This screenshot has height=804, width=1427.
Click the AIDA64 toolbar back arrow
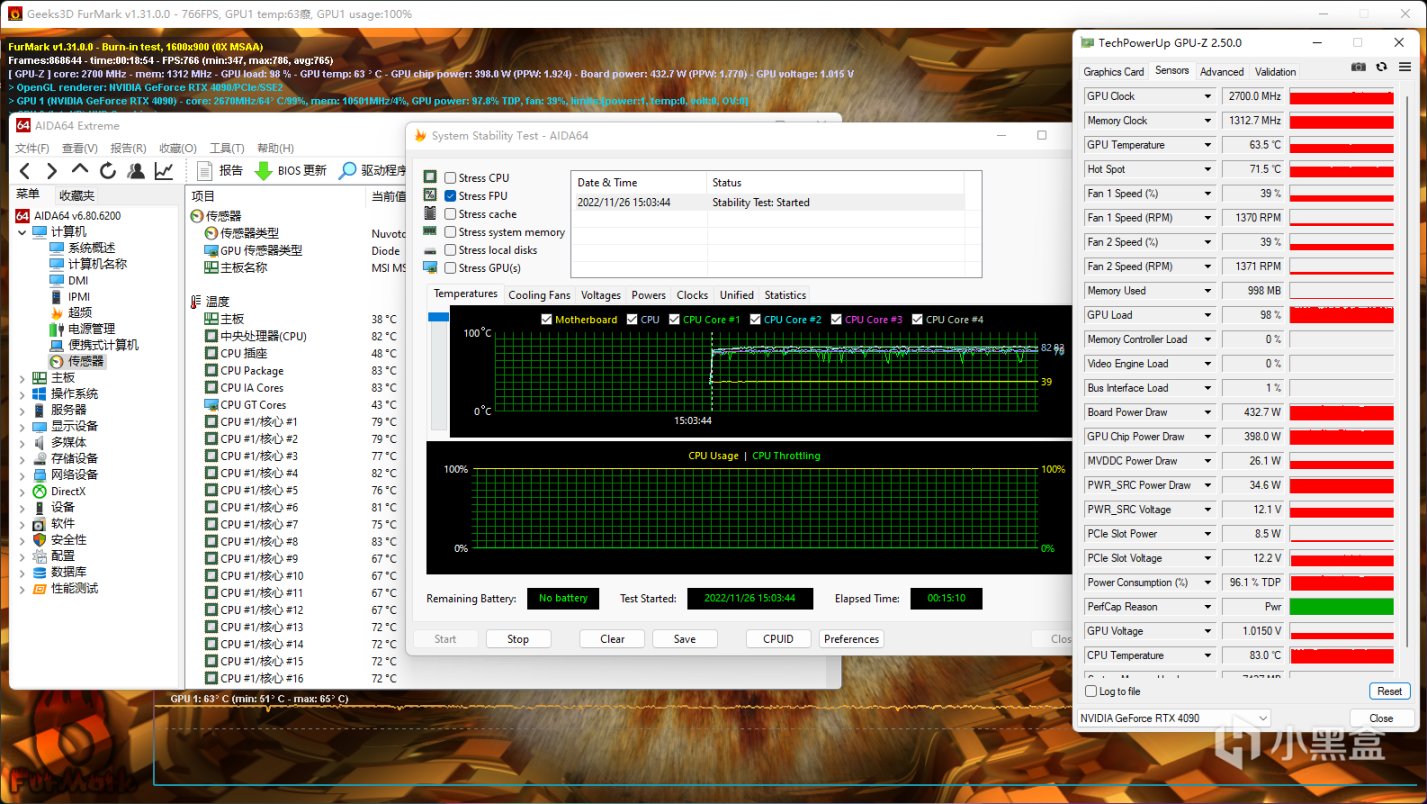point(26,170)
